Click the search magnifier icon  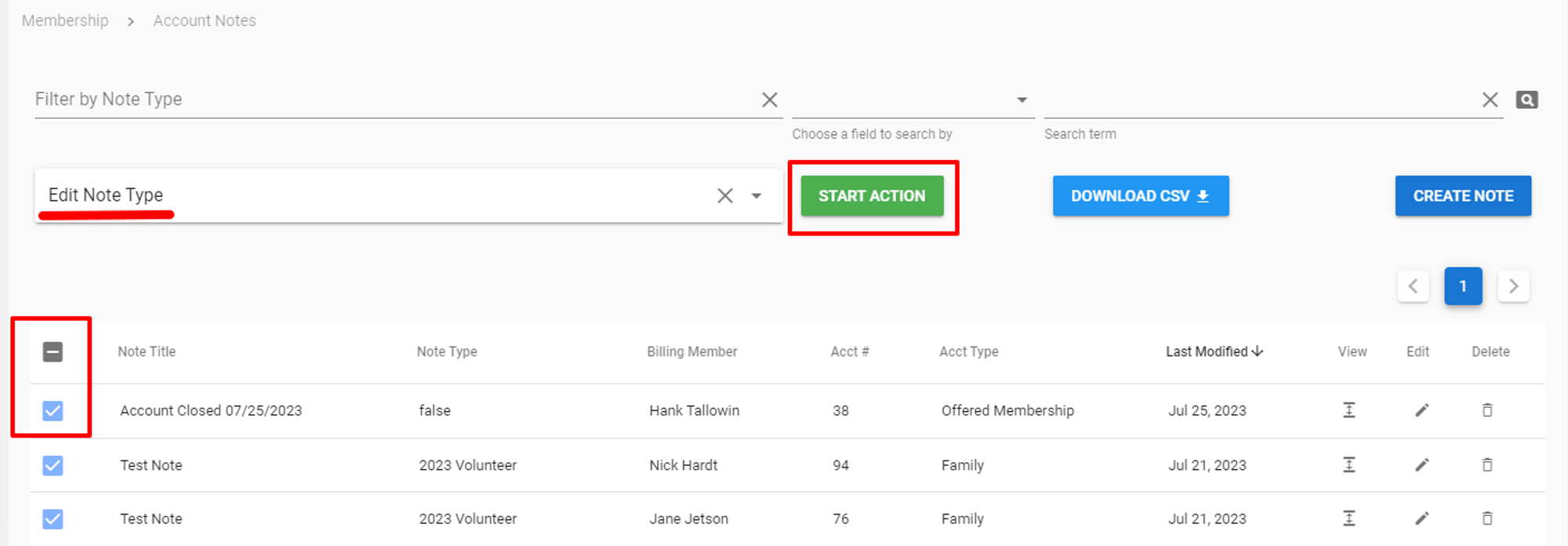[1526, 100]
